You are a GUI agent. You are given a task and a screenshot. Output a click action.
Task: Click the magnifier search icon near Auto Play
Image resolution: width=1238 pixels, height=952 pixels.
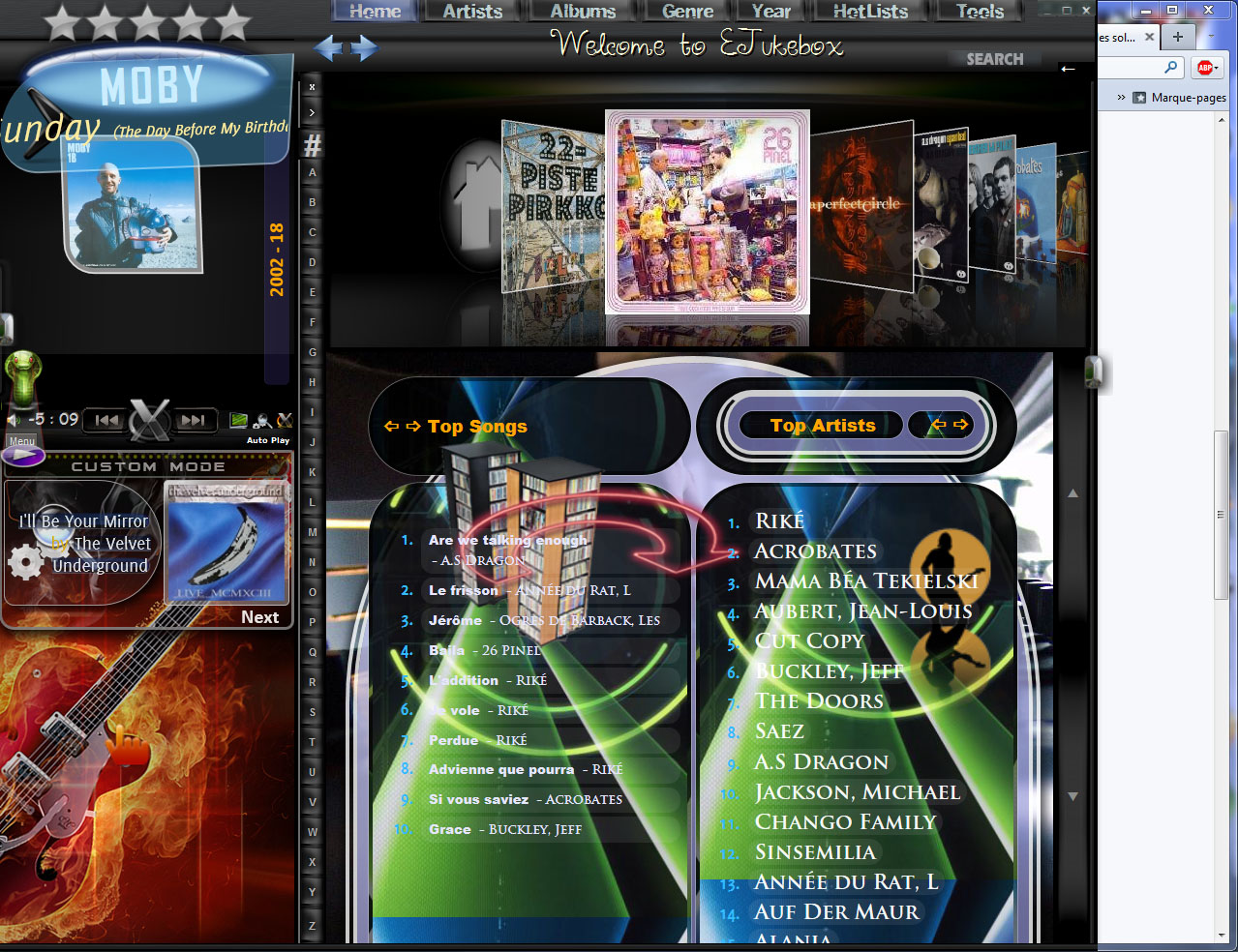262,420
